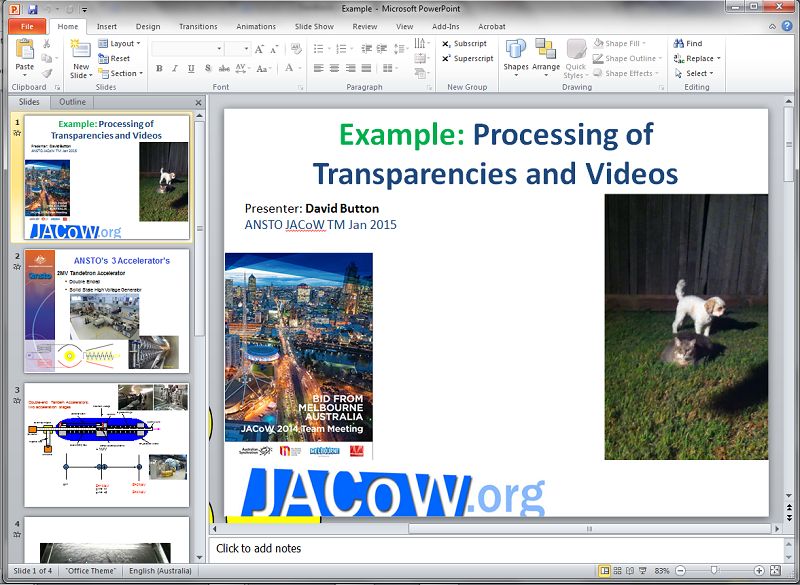Fit slide to current window icon
Image resolution: width=800 pixels, height=585 pixels.
(x=781, y=570)
